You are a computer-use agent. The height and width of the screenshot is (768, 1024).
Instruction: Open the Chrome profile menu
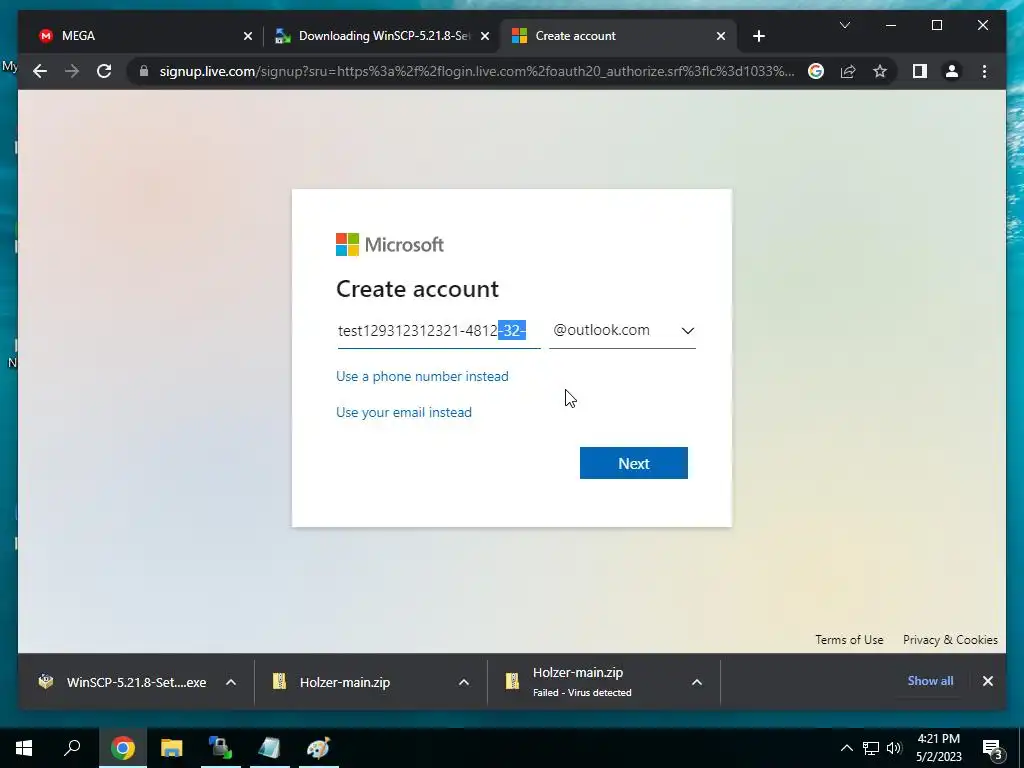(x=952, y=71)
